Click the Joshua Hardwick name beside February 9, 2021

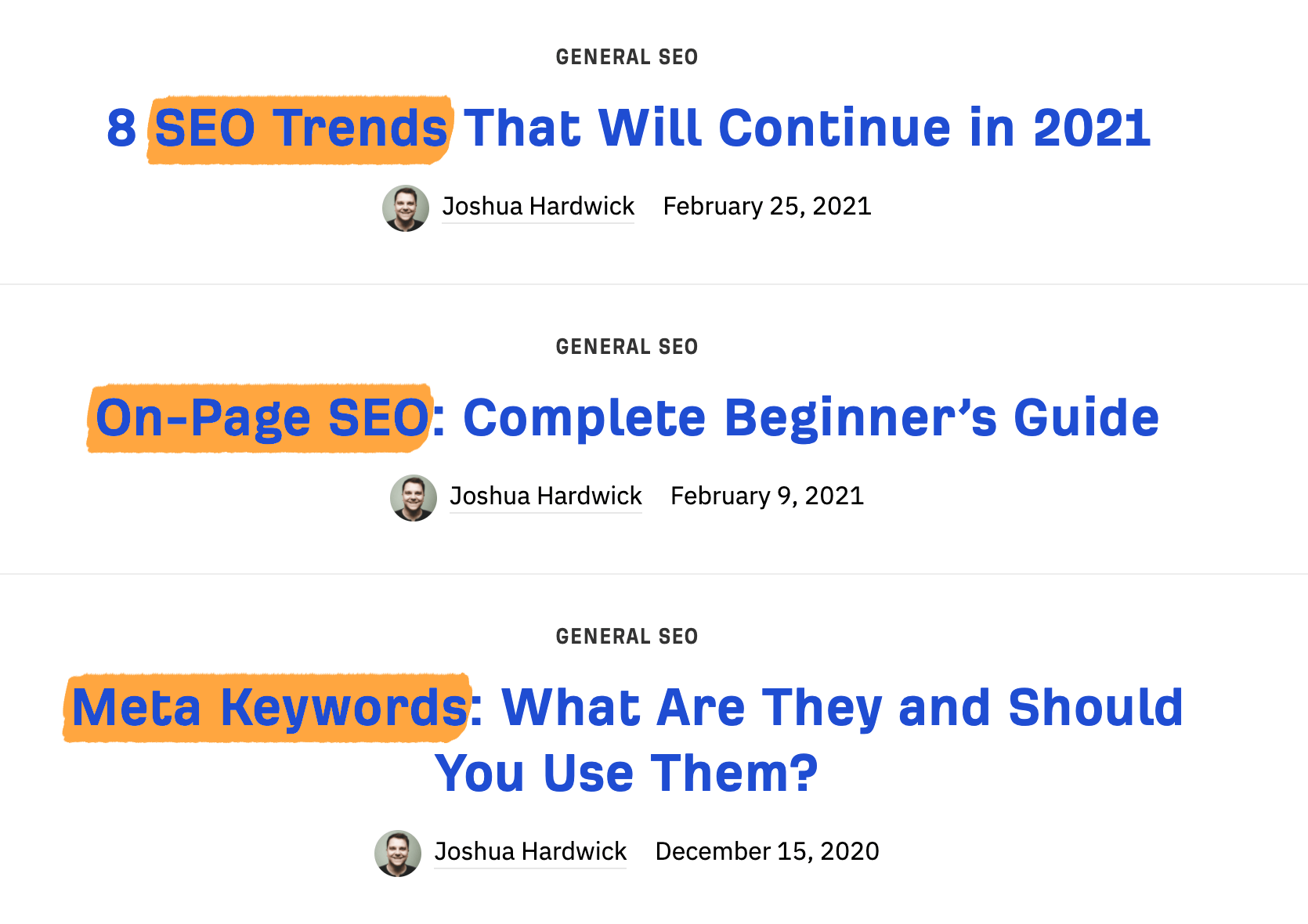546,496
